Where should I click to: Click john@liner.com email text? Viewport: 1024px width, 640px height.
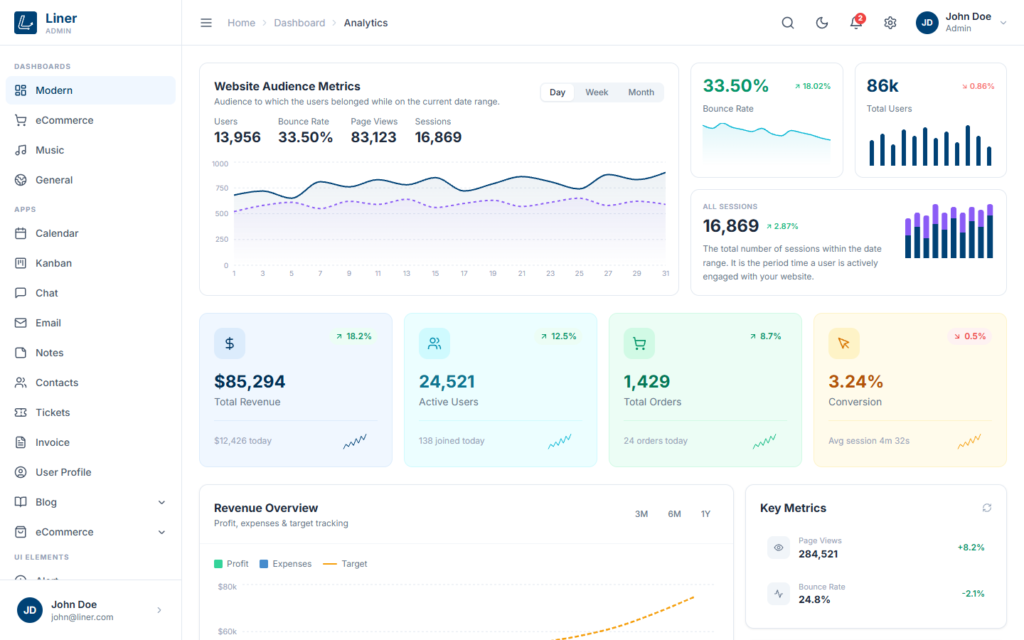[82, 617]
